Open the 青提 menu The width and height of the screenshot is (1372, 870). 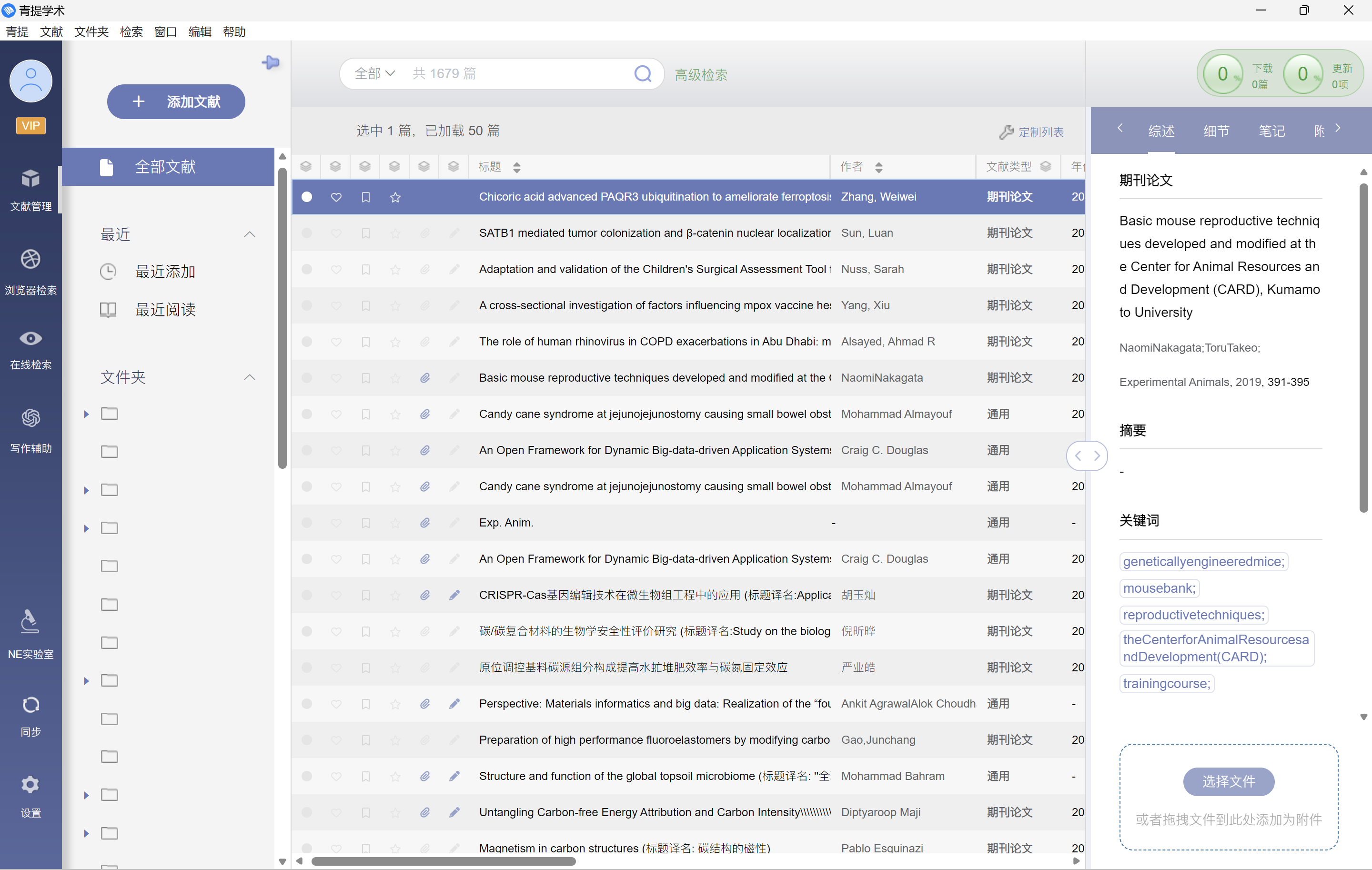(x=17, y=32)
